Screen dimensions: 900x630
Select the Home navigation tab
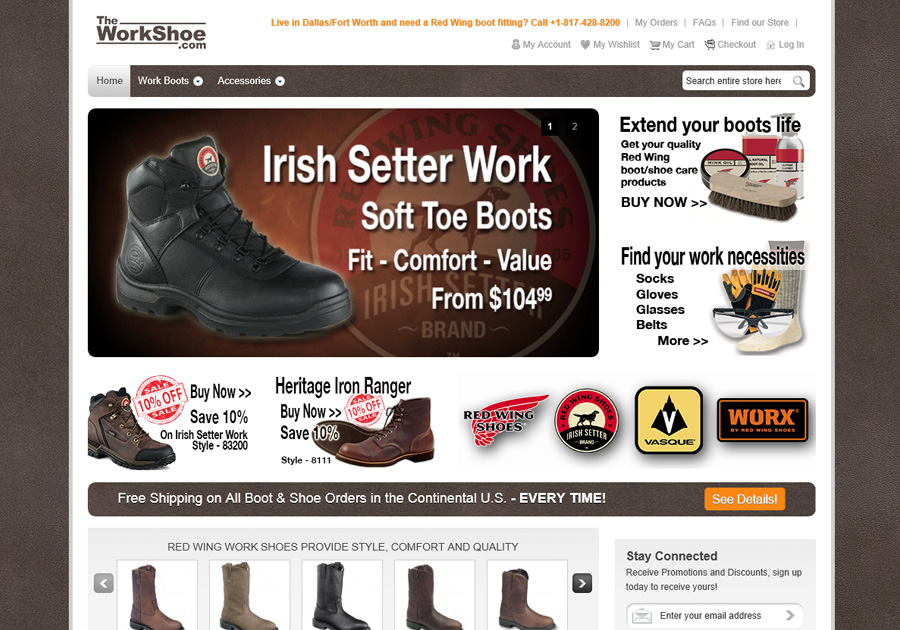109,81
